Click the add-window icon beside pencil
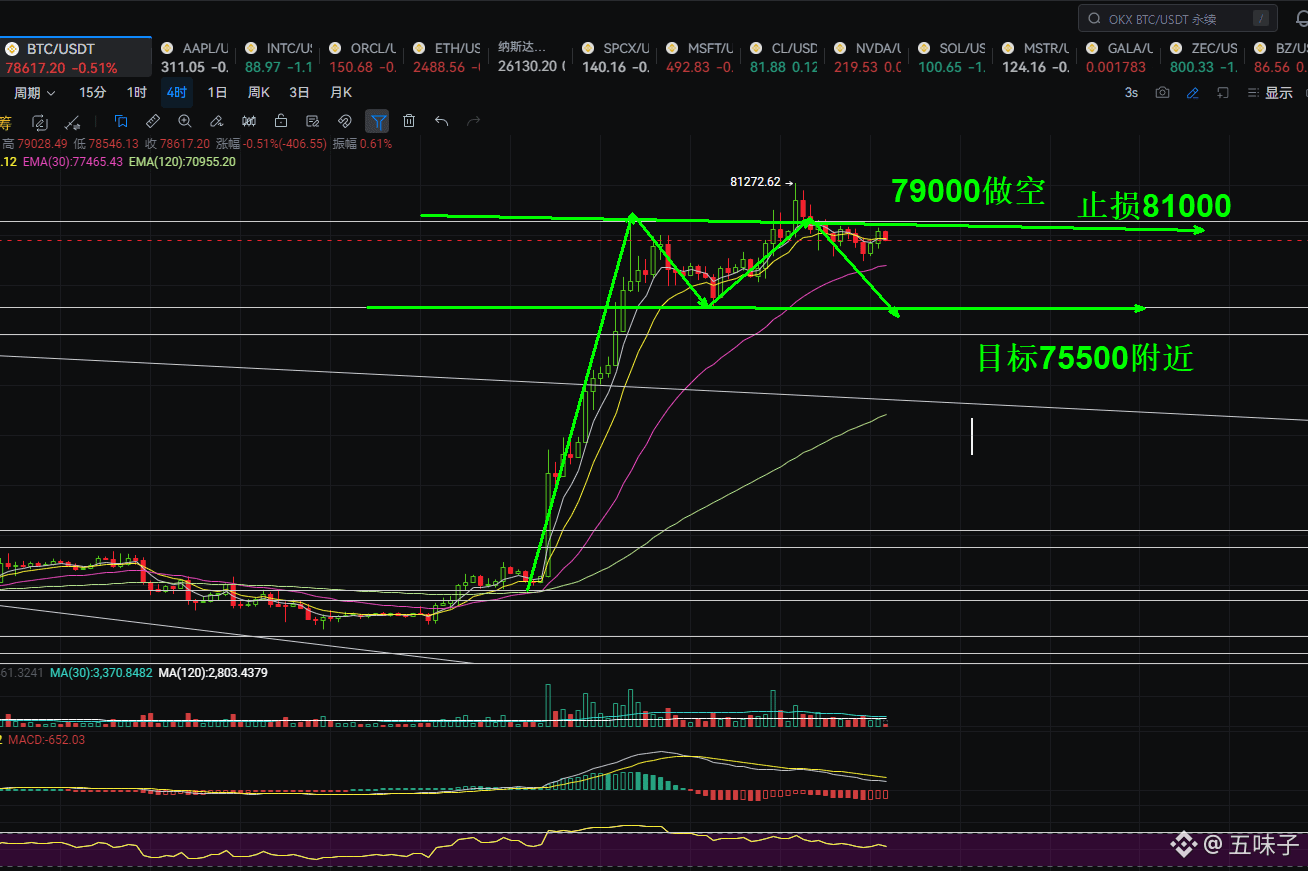 (x=1223, y=92)
